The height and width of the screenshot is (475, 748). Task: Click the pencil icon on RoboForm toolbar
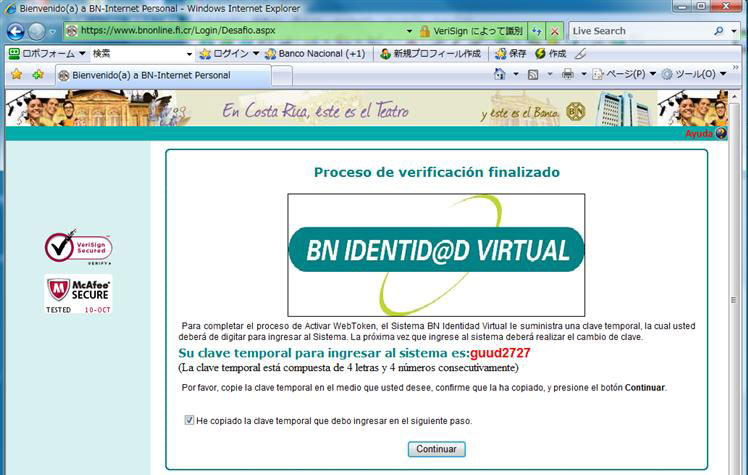tap(580, 53)
